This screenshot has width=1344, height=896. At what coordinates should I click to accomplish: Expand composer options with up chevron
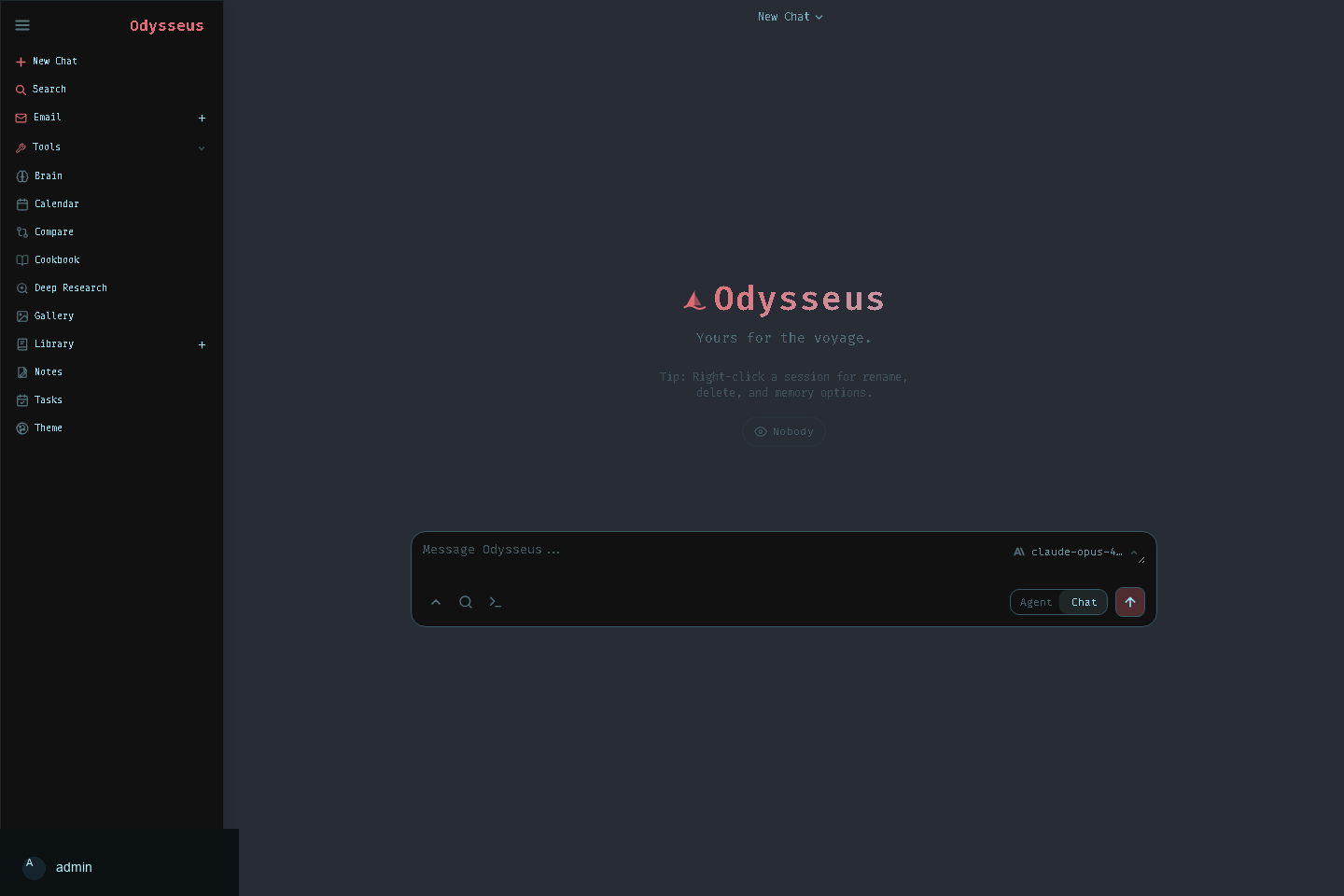[x=436, y=602]
